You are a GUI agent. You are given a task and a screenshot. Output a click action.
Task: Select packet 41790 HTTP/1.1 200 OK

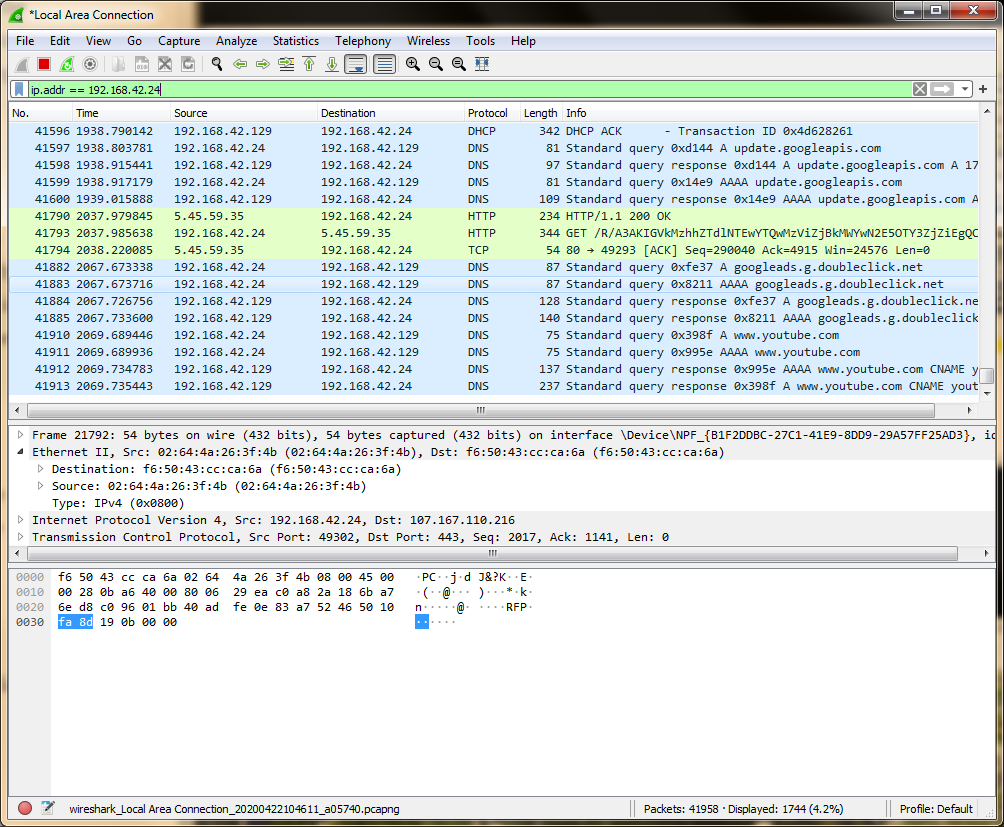coord(494,216)
